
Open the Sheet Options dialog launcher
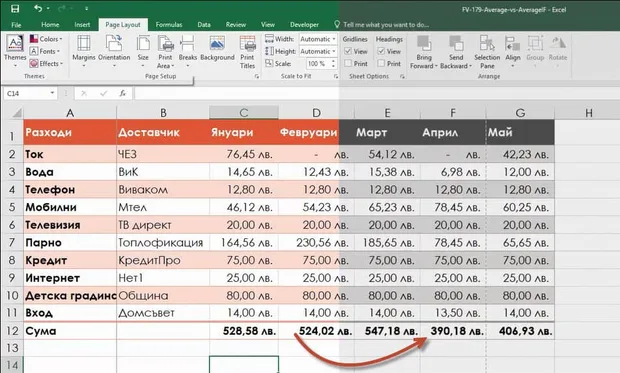(402, 76)
